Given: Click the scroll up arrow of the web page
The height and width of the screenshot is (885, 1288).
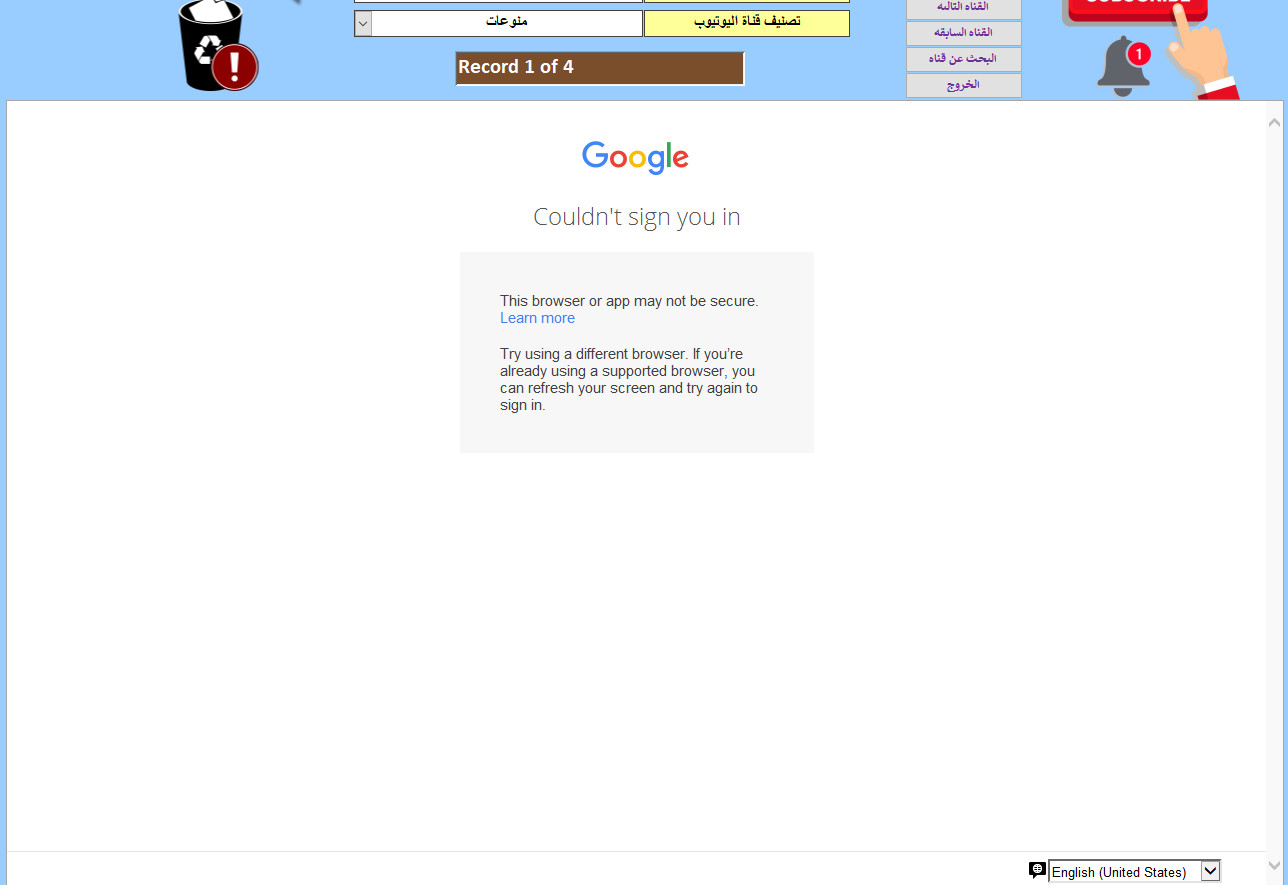Looking at the screenshot, I should [1274, 122].
